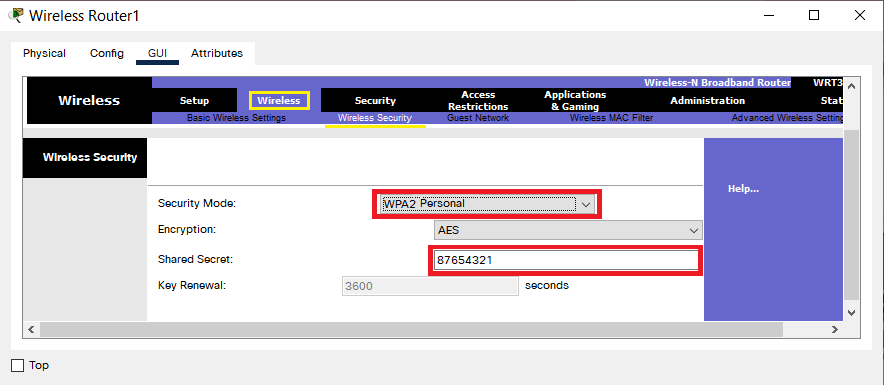The height and width of the screenshot is (385, 884).
Task: Click vertical scrollbar up arrow
Action: pos(851,86)
